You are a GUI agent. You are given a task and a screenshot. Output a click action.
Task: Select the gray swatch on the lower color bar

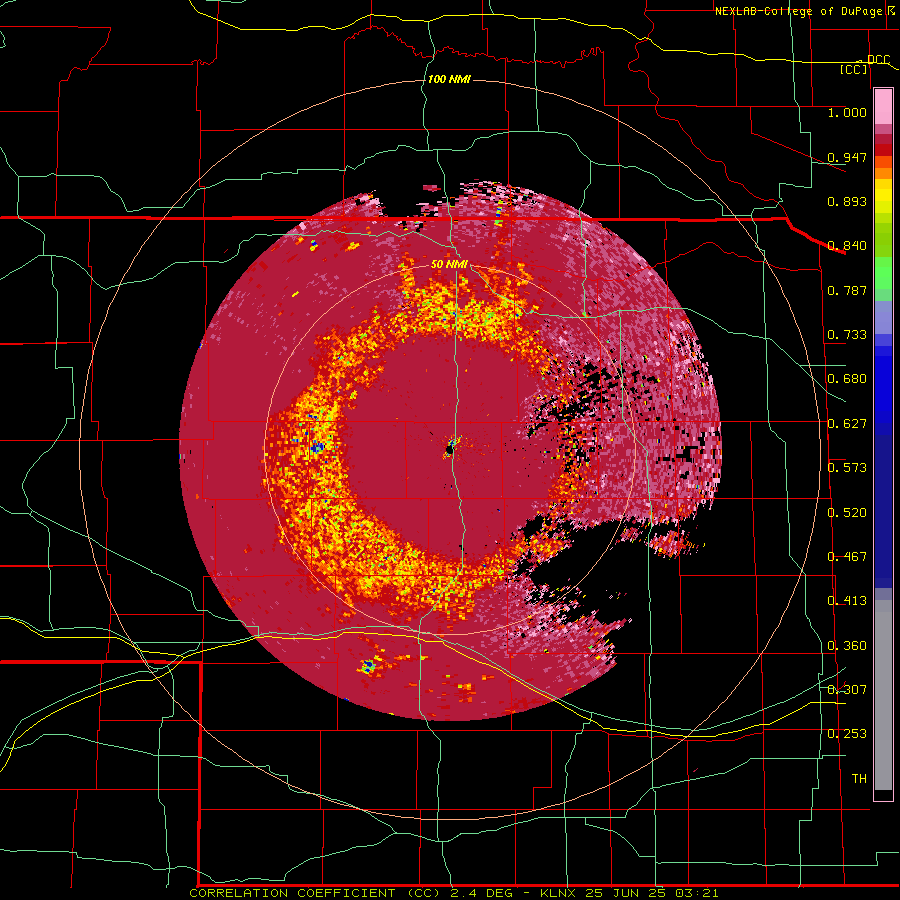click(x=883, y=695)
